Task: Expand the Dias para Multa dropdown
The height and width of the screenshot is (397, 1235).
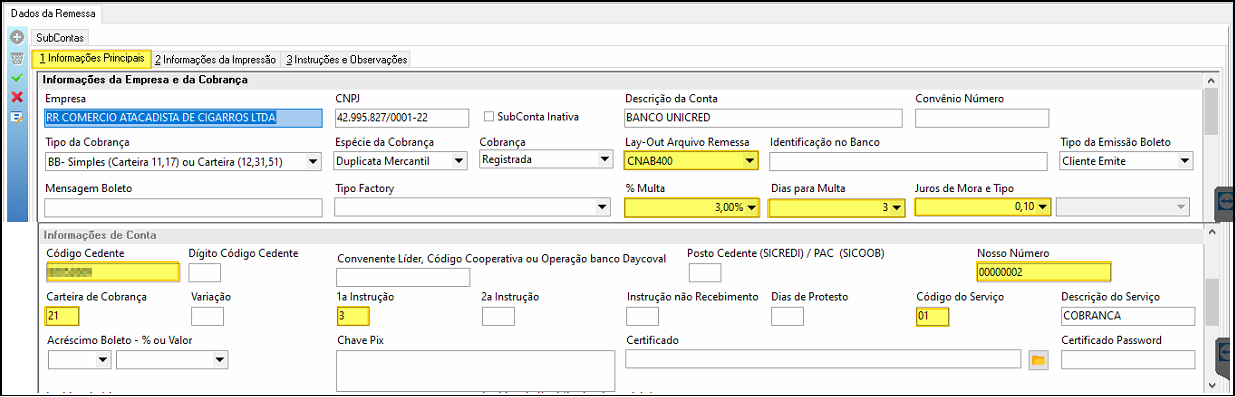Action: click(x=896, y=208)
